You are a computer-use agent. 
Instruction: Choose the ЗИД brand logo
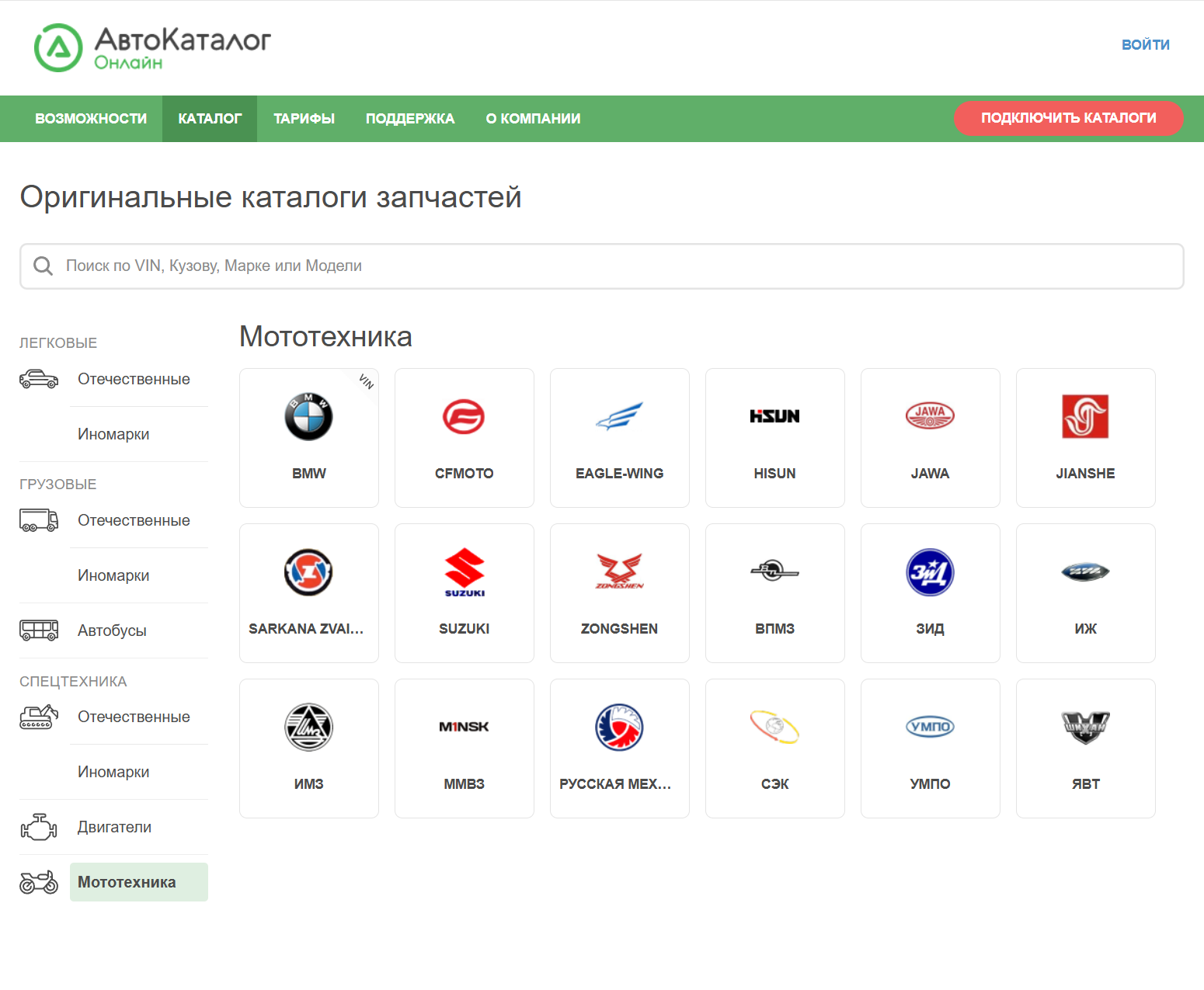tap(930, 572)
